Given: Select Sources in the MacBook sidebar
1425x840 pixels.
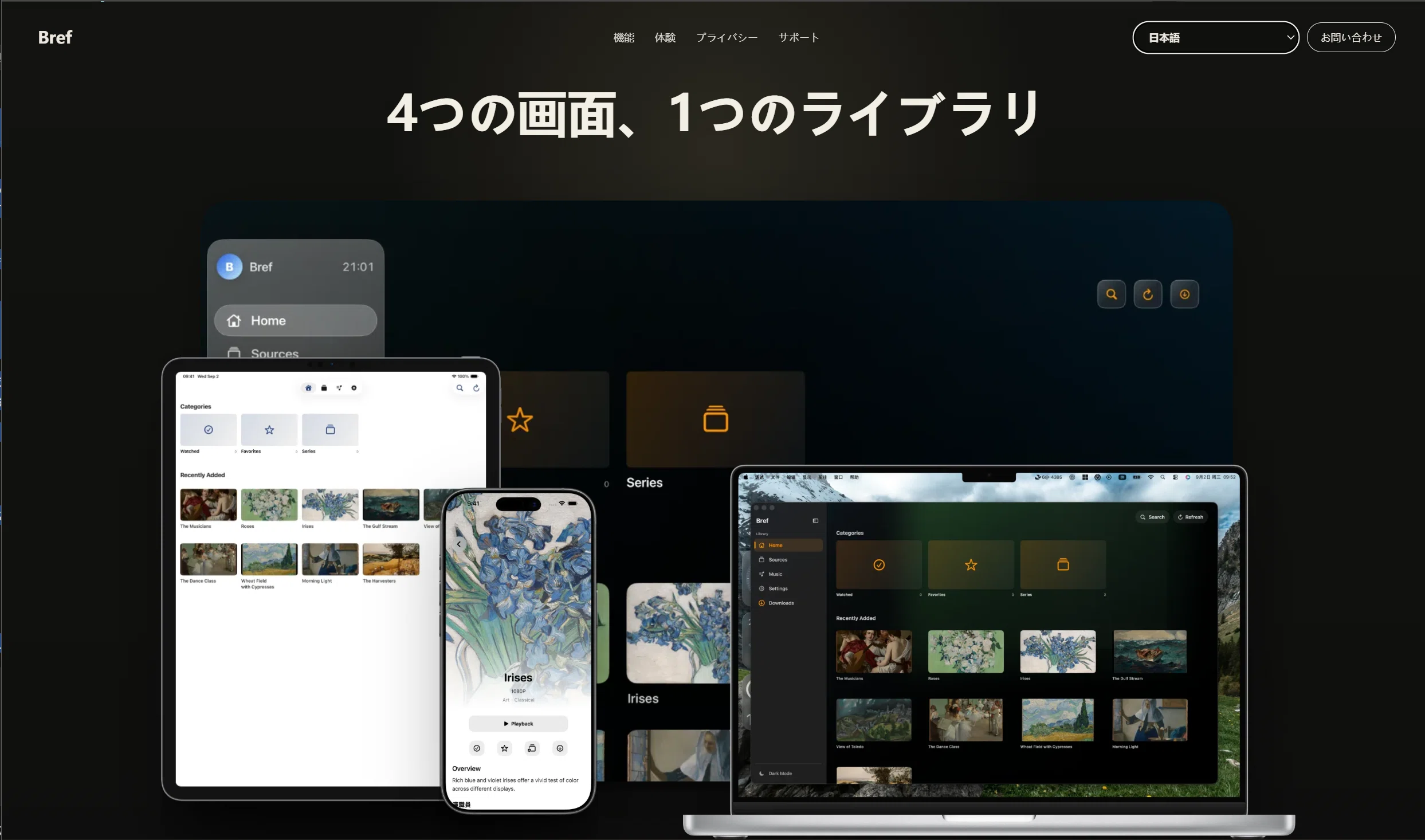Looking at the screenshot, I should coord(788,560).
